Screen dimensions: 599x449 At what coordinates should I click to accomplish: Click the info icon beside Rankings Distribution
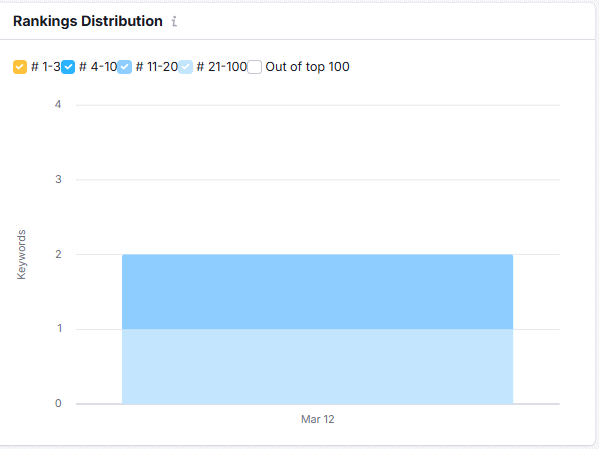(x=174, y=21)
